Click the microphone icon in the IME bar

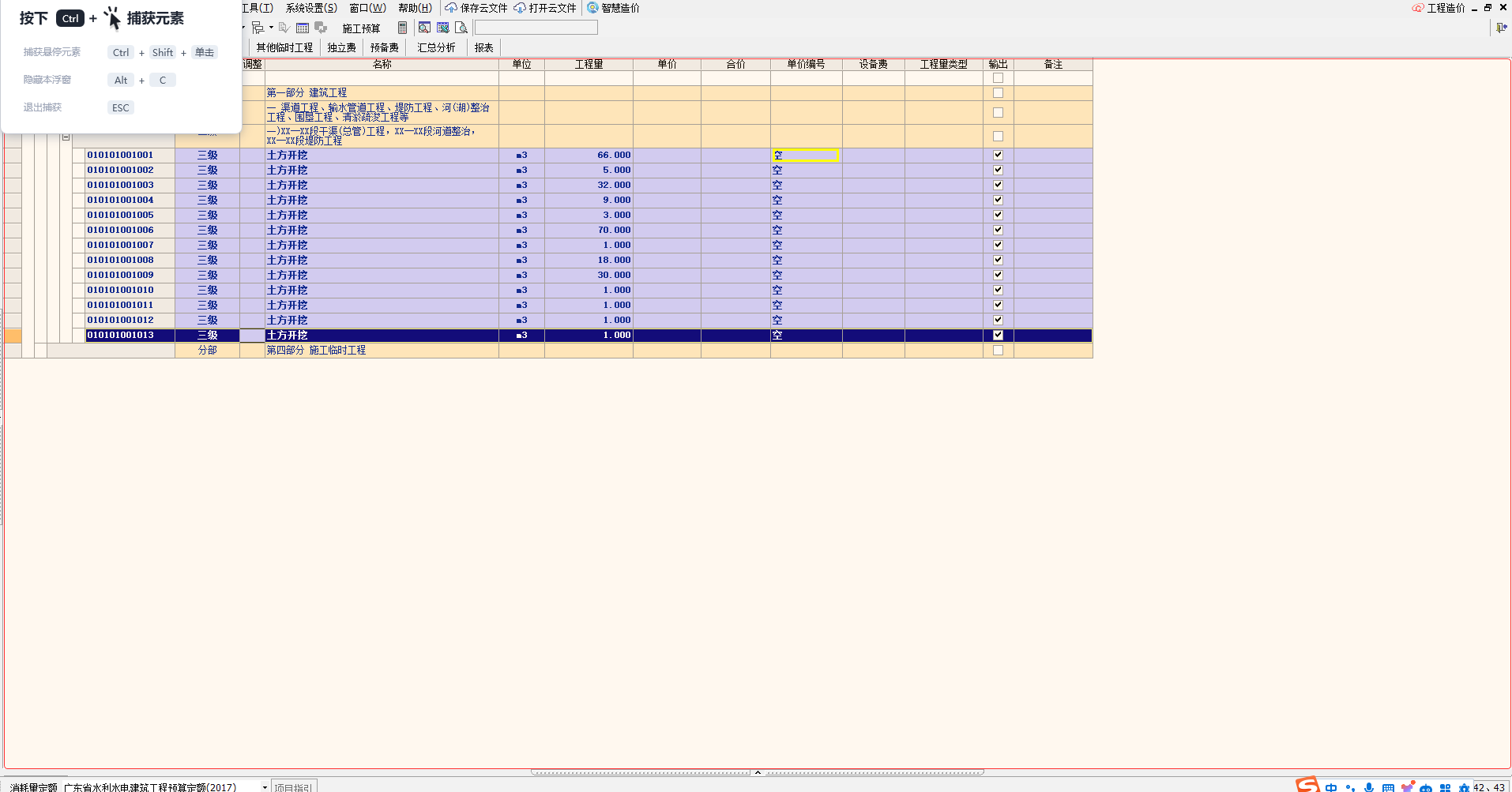(1369, 787)
